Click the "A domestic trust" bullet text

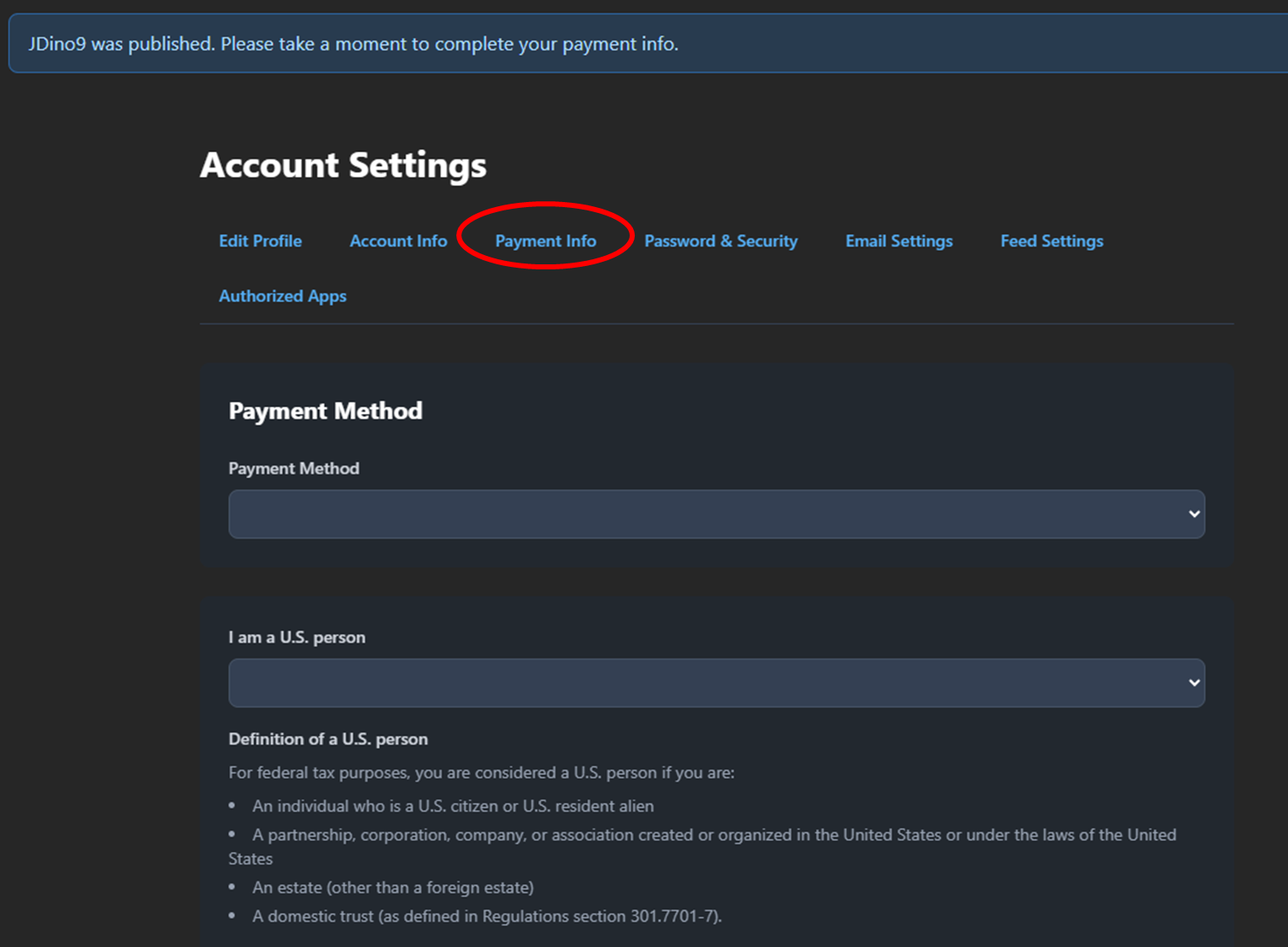pos(487,916)
